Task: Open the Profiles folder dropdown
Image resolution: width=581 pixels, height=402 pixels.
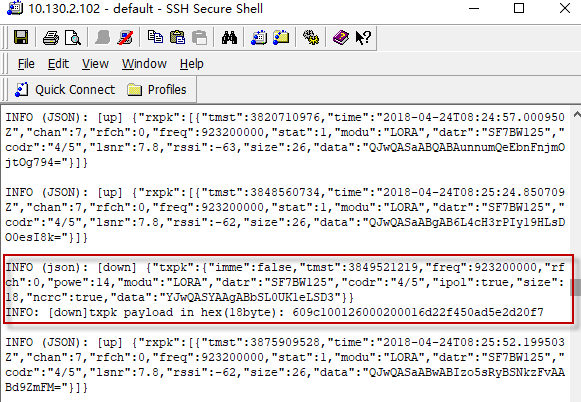Action: coord(157,90)
